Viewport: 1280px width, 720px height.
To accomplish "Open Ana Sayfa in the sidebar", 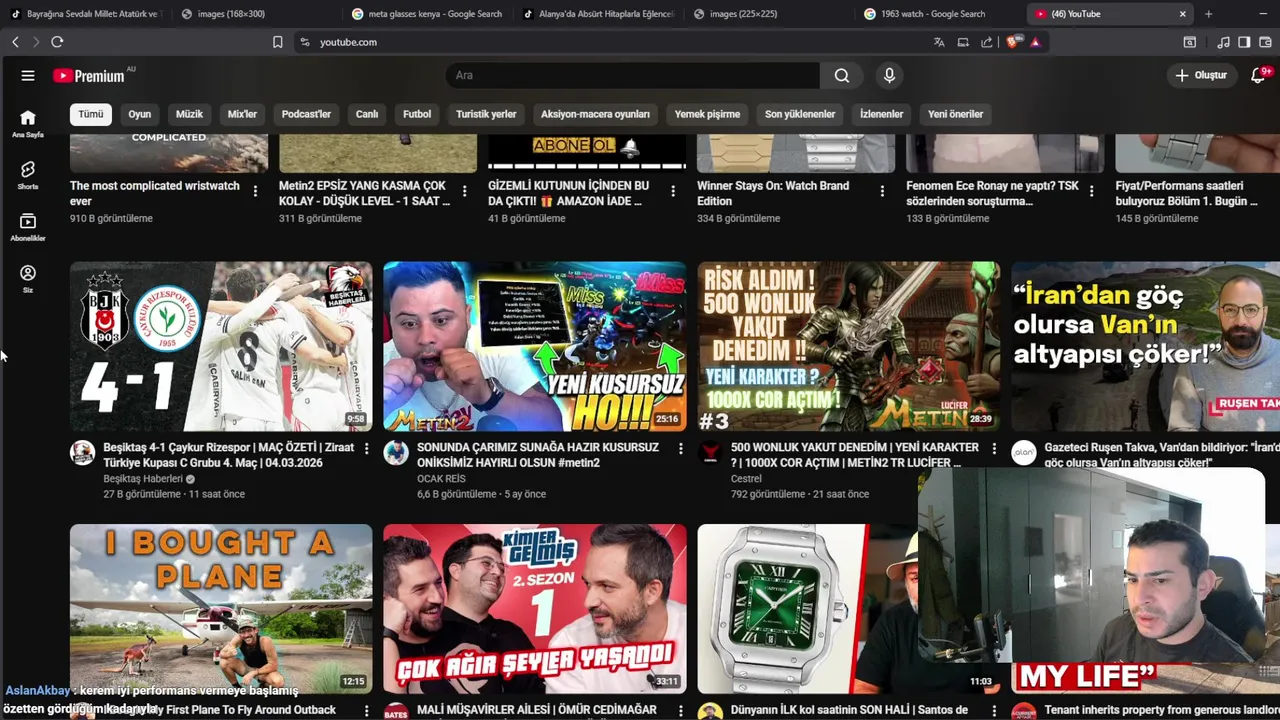I will [28, 123].
